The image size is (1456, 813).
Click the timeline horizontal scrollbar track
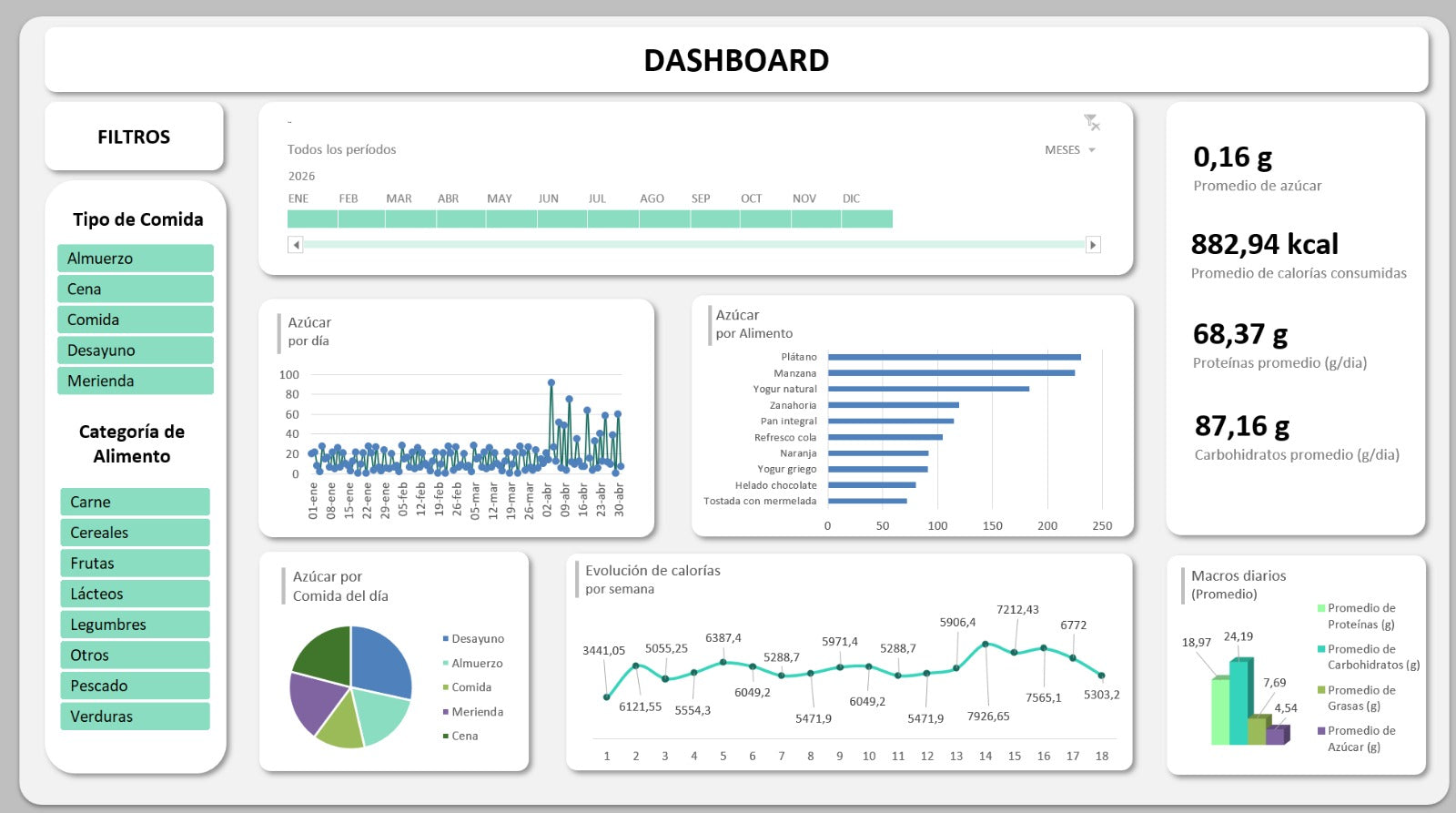(693, 245)
